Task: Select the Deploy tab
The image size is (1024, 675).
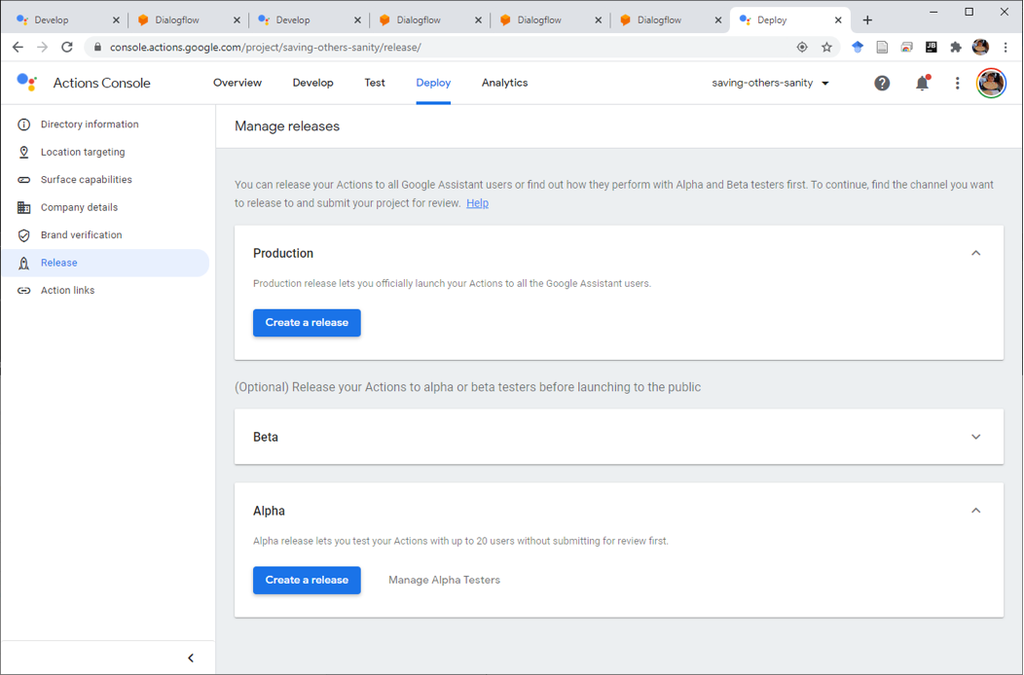Action: tap(434, 83)
